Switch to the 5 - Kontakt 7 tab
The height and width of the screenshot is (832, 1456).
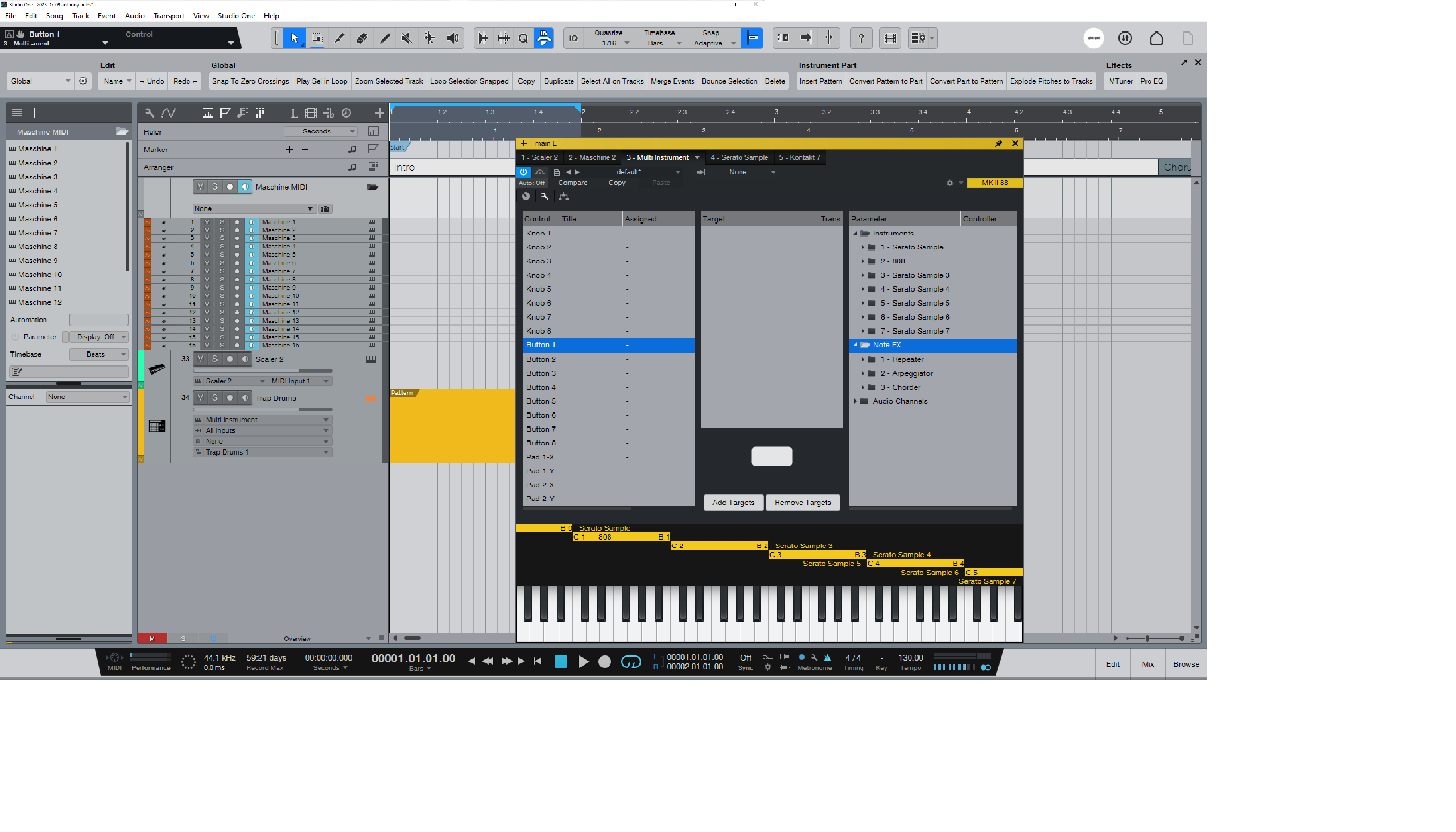point(799,157)
